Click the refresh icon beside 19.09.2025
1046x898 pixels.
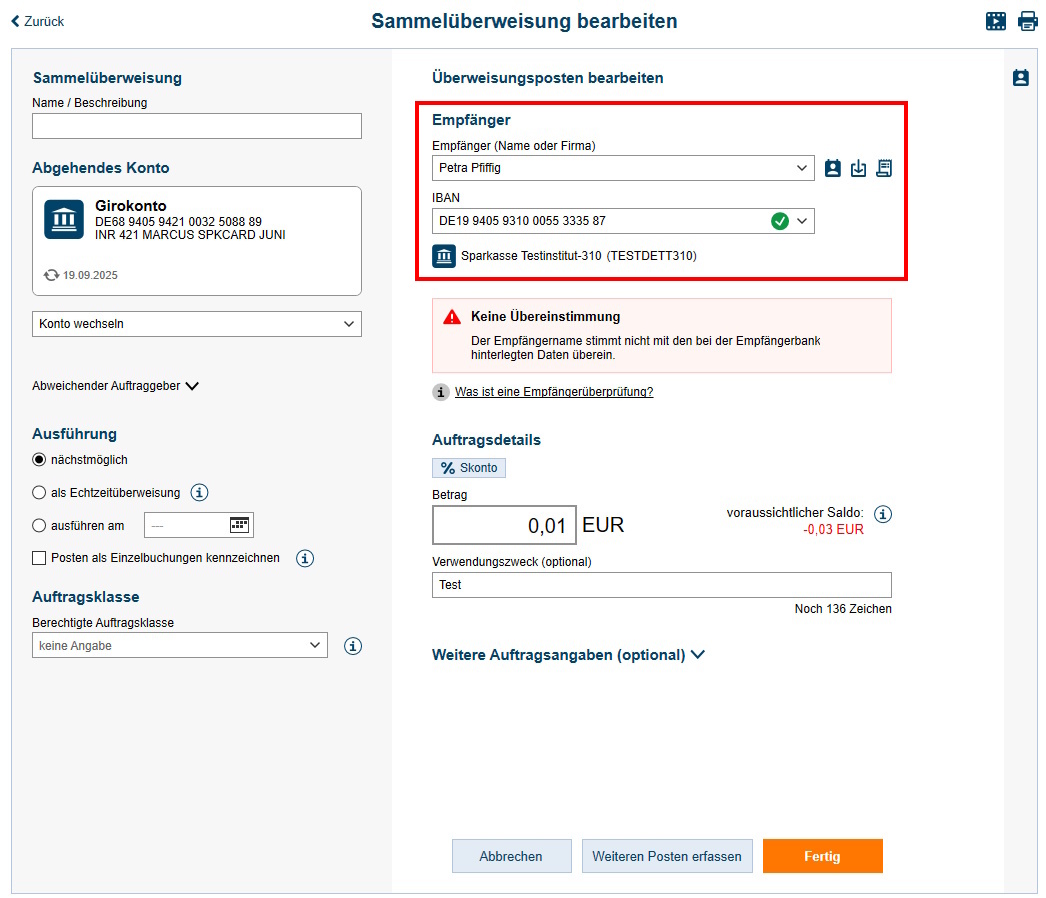pos(53,274)
